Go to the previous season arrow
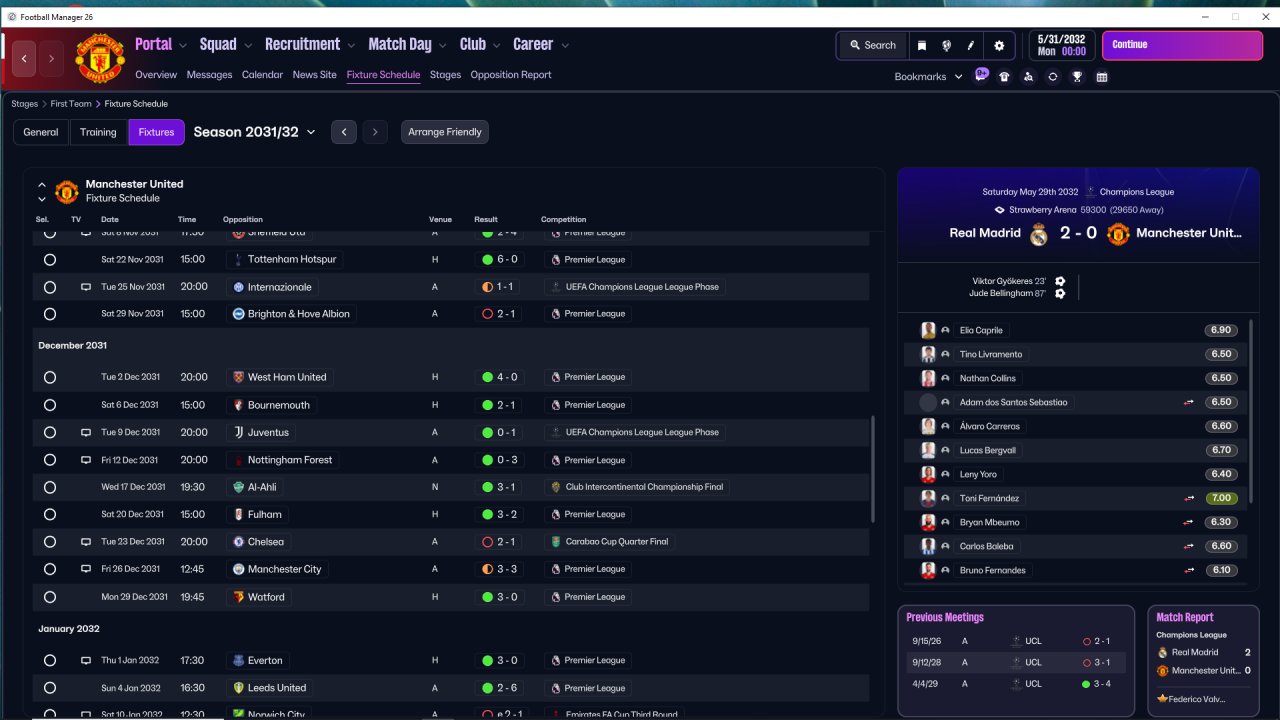The image size is (1280, 720). (x=344, y=132)
